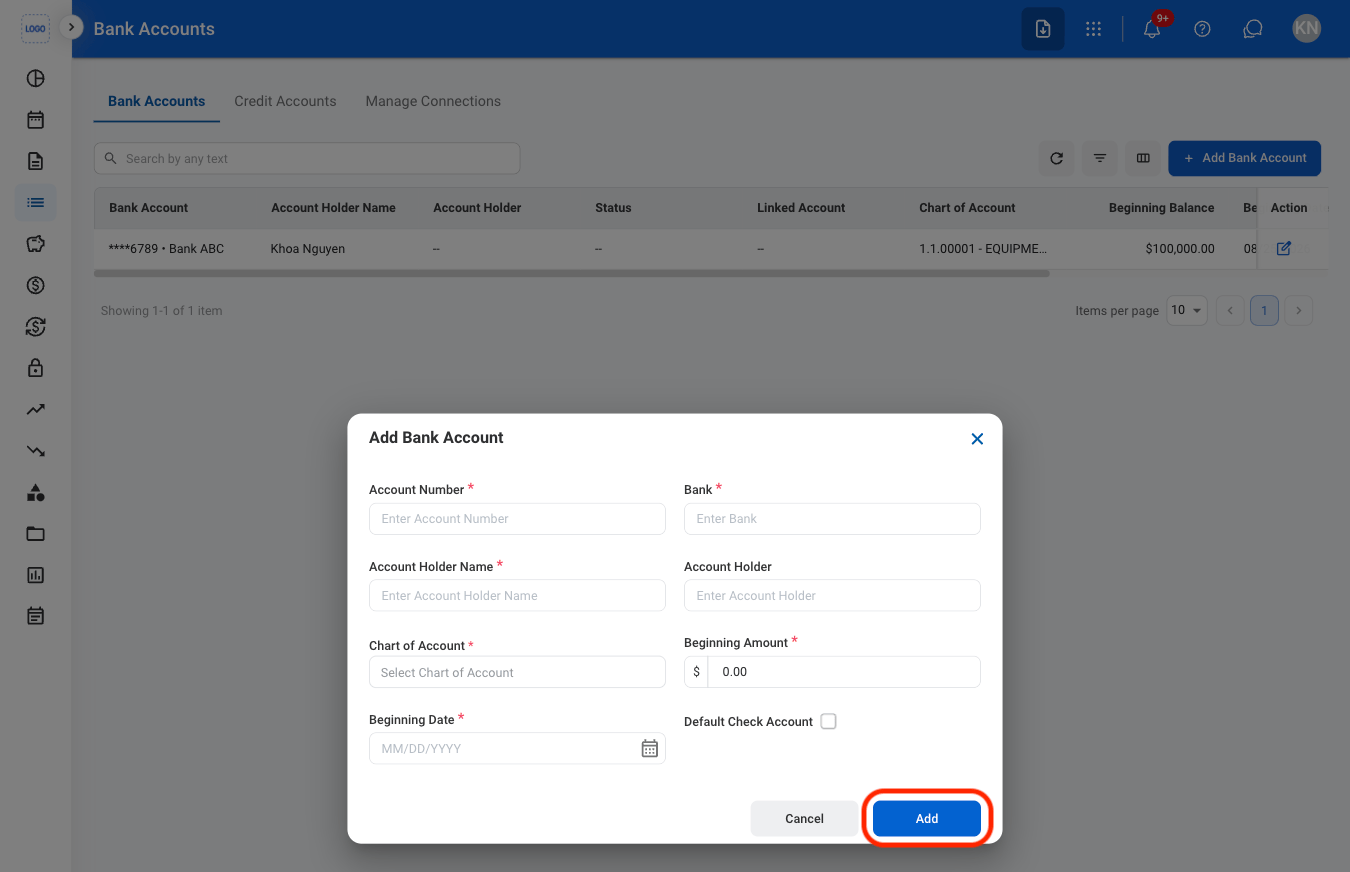Open the Select Chart of Account dropdown
The image size is (1350, 872).
517,672
